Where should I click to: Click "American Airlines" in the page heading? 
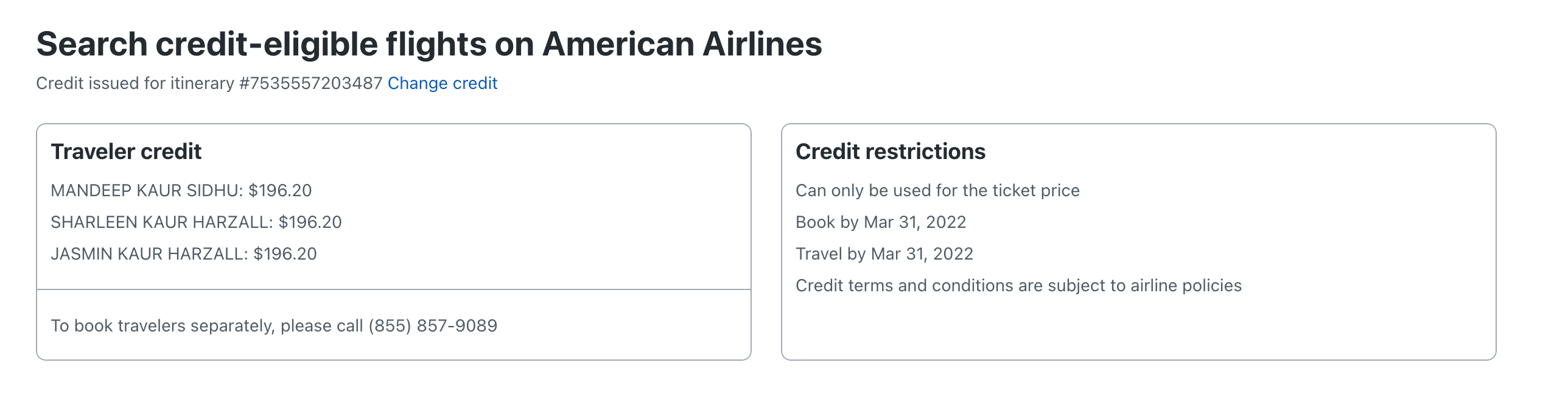tap(682, 44)
